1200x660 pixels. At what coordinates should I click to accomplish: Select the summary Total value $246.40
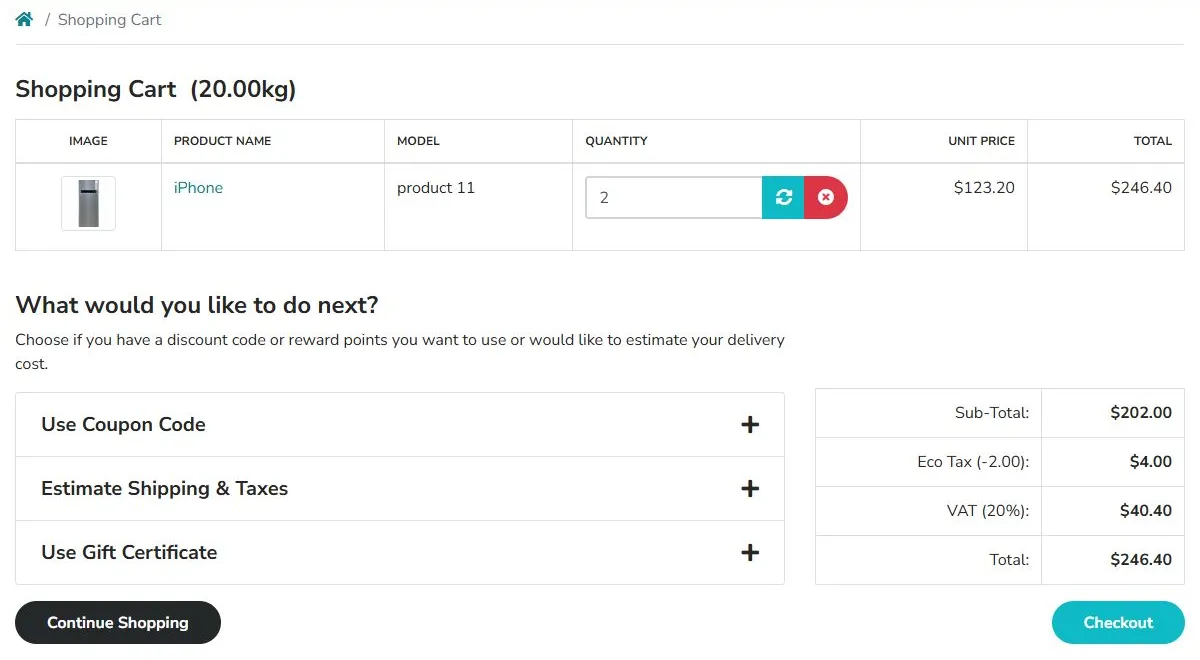click(x=1141, y=560)
